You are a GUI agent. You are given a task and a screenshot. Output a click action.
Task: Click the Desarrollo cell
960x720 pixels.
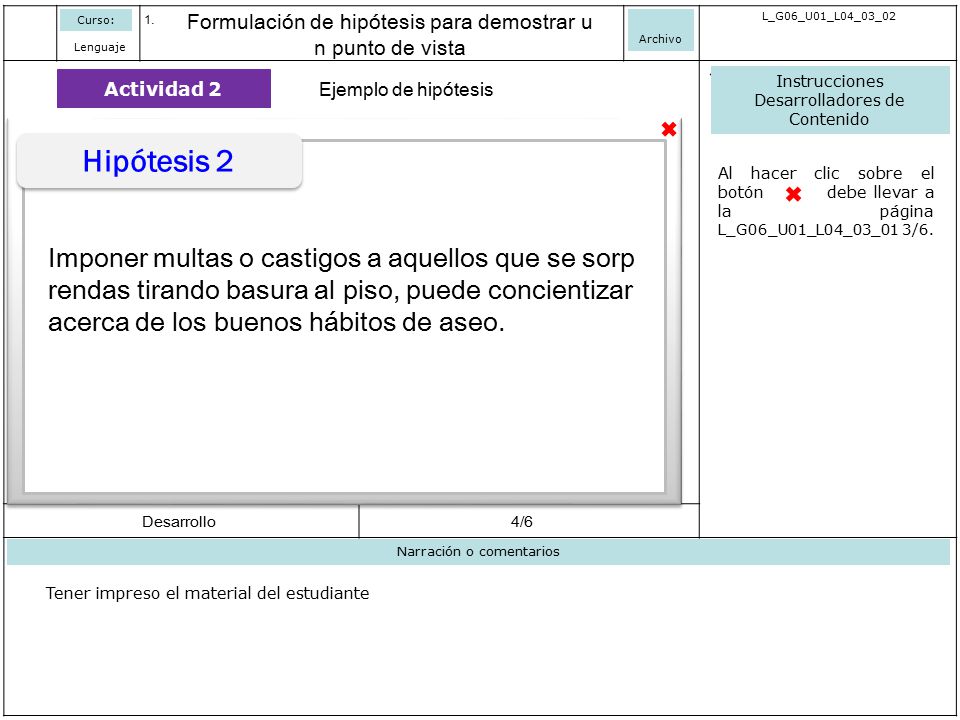[x=181, y=522]
